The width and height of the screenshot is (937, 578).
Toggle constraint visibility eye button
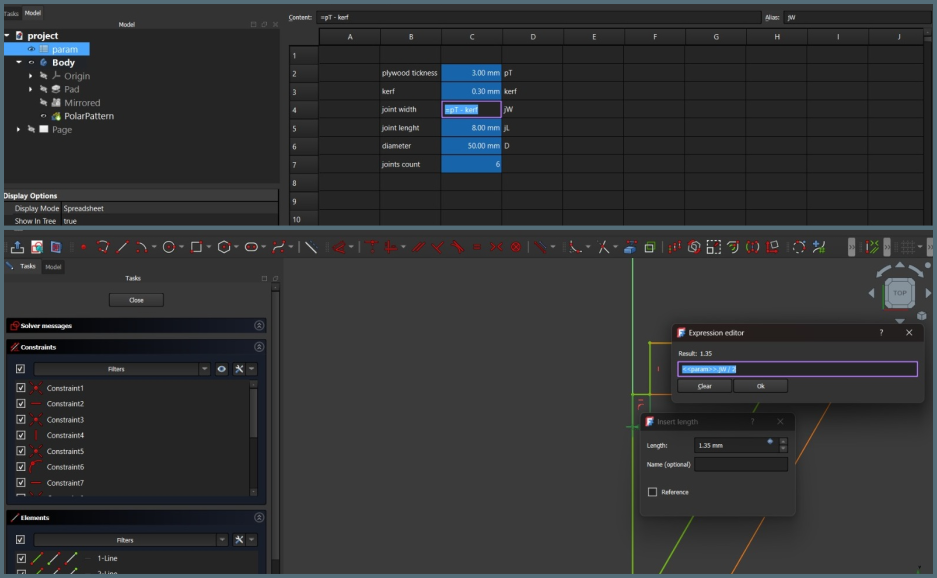coord(222,369)
